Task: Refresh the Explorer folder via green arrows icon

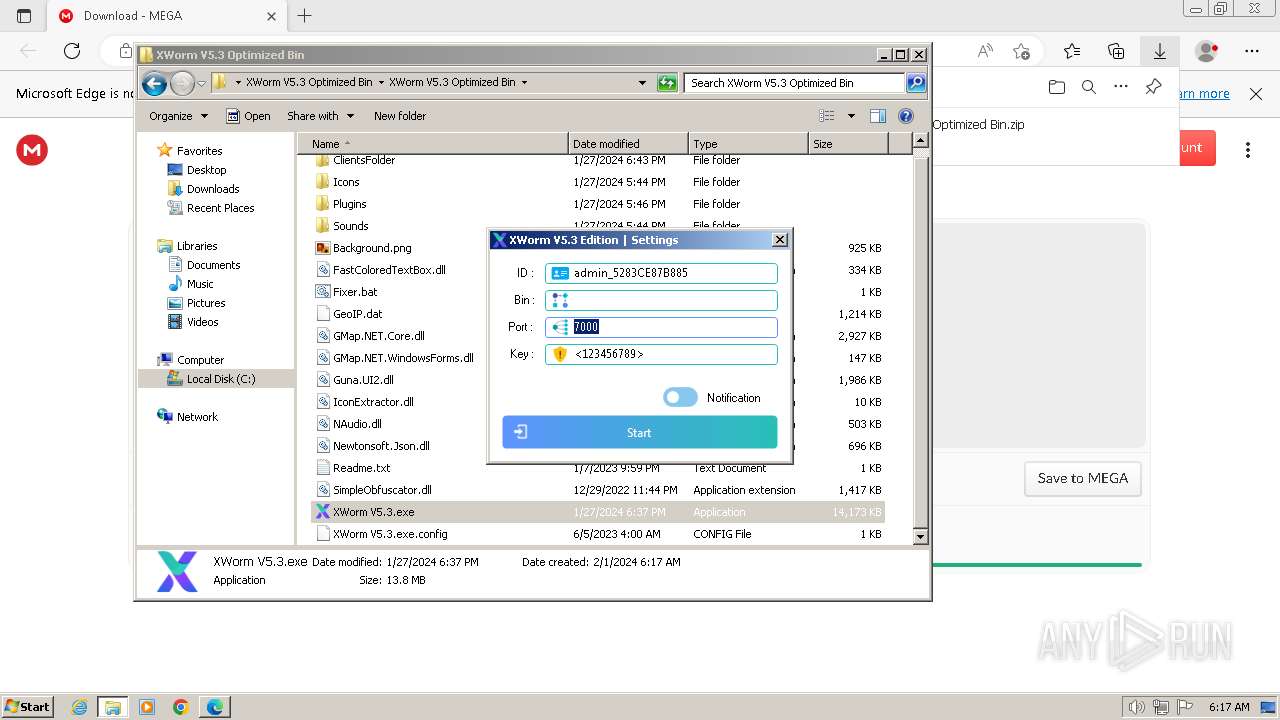Action: [x=667, y=83]
